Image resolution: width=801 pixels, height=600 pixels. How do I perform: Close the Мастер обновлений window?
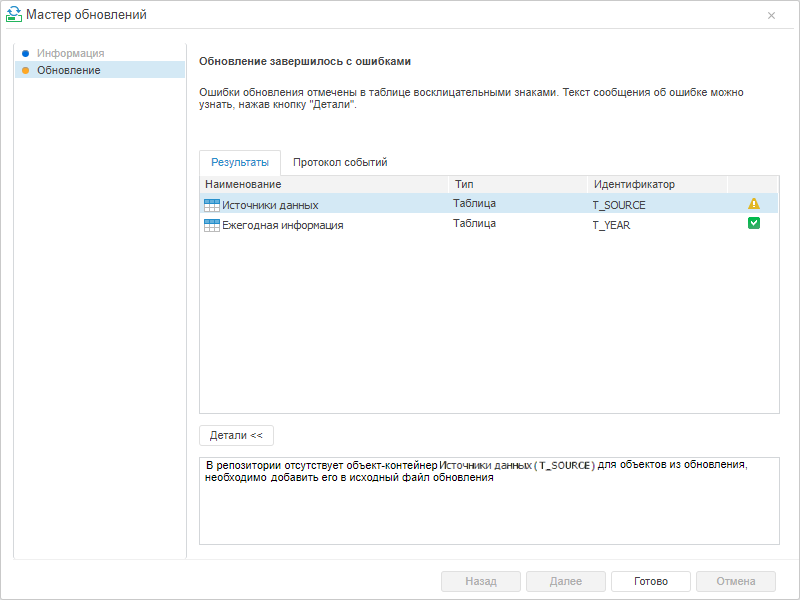pyautogui.click(x=771, y=16)
